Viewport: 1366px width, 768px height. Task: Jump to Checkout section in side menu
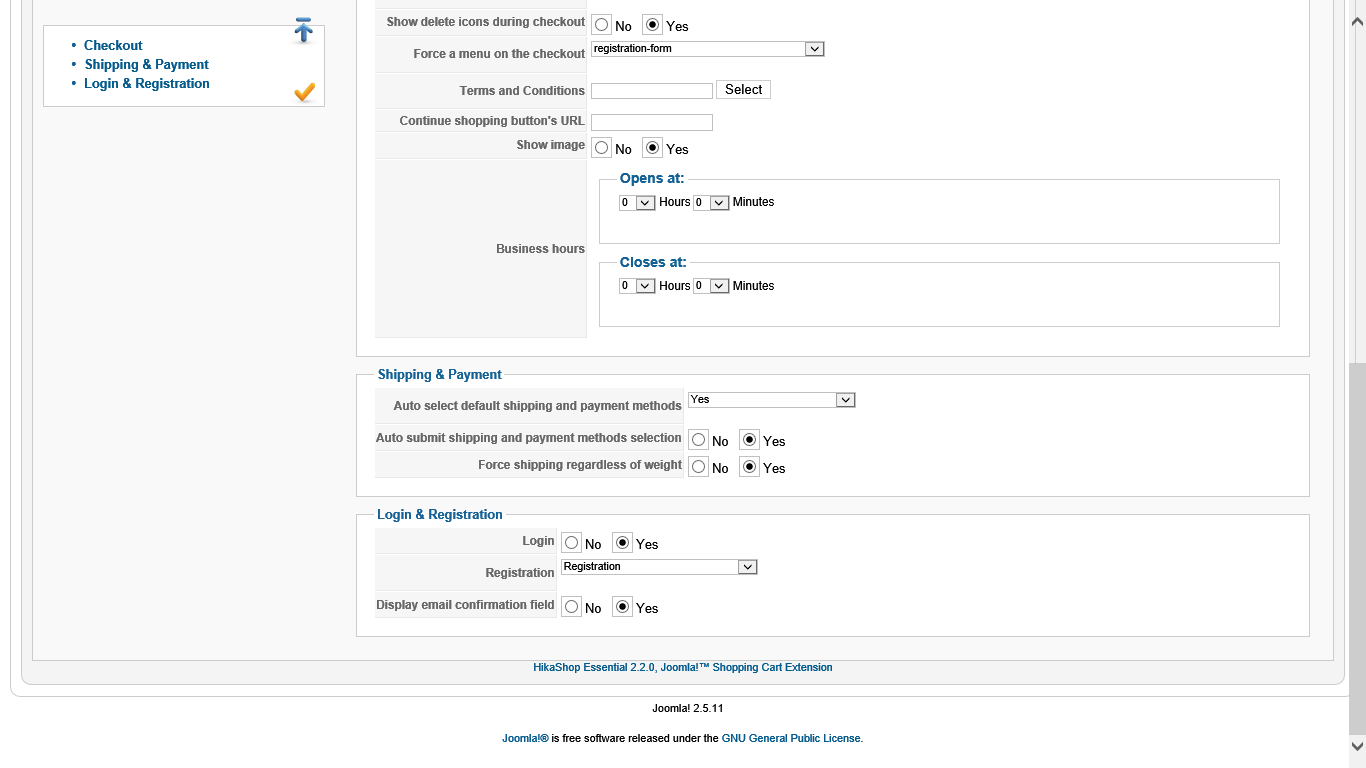[x=113, y=45]
